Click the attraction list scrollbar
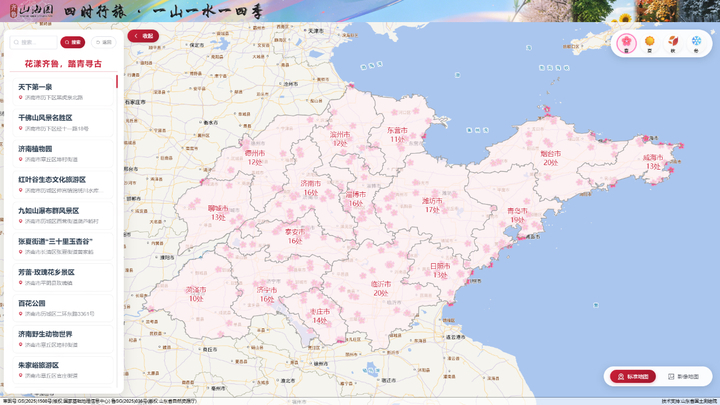 (117, 82)
